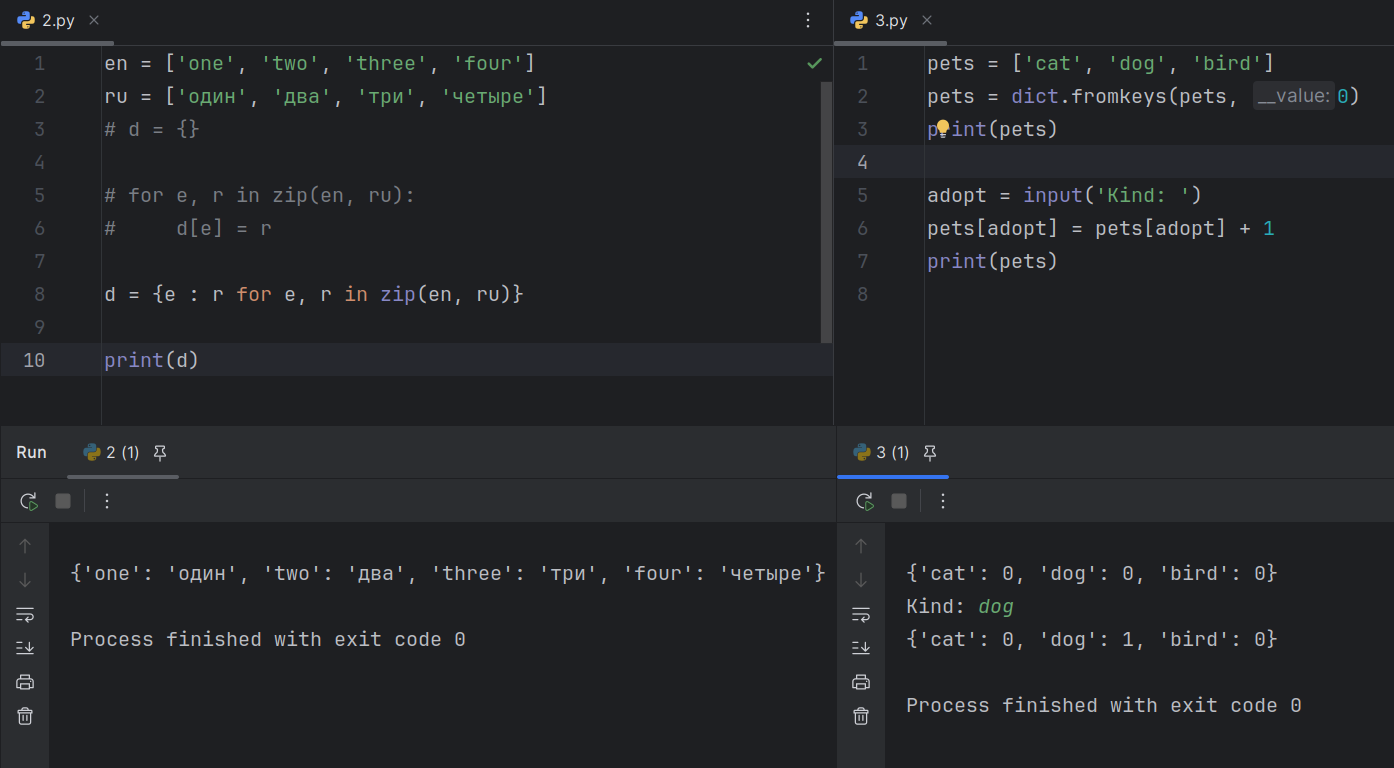This screenshot has width=1394, height=768.
Task: Click the commented '# d = {}' line
Action: (152, 130)
